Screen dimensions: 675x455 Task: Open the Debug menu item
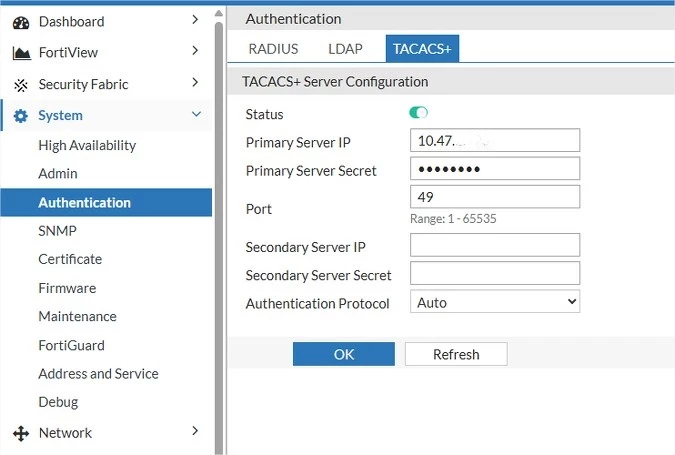click(58, 402)
